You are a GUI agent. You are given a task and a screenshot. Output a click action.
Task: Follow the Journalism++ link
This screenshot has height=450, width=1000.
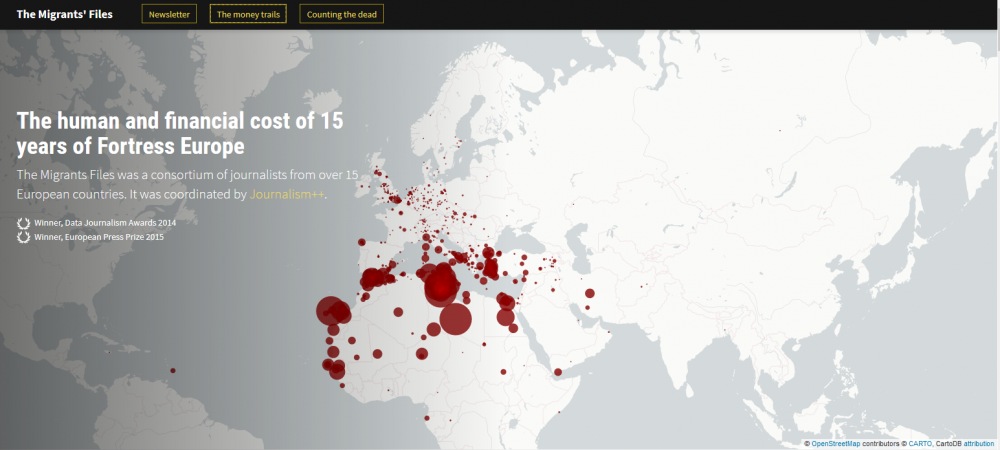[288, 194]
